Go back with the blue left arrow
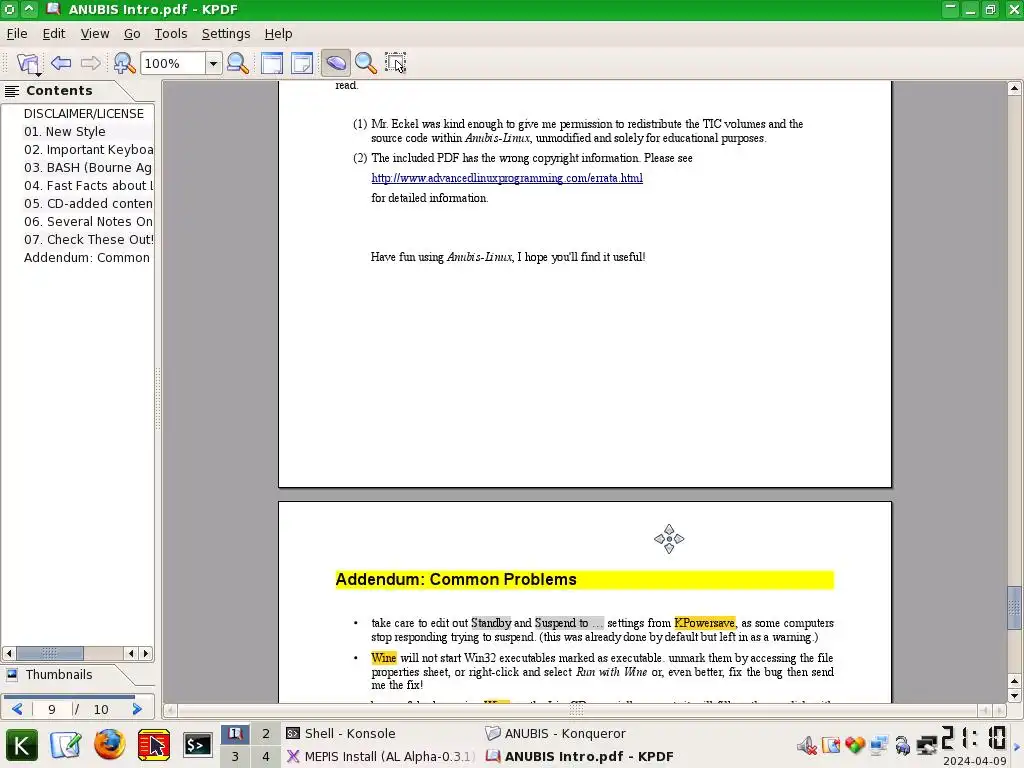Image resolution: width=1024 pixels, height=768 pixels. 61,63
